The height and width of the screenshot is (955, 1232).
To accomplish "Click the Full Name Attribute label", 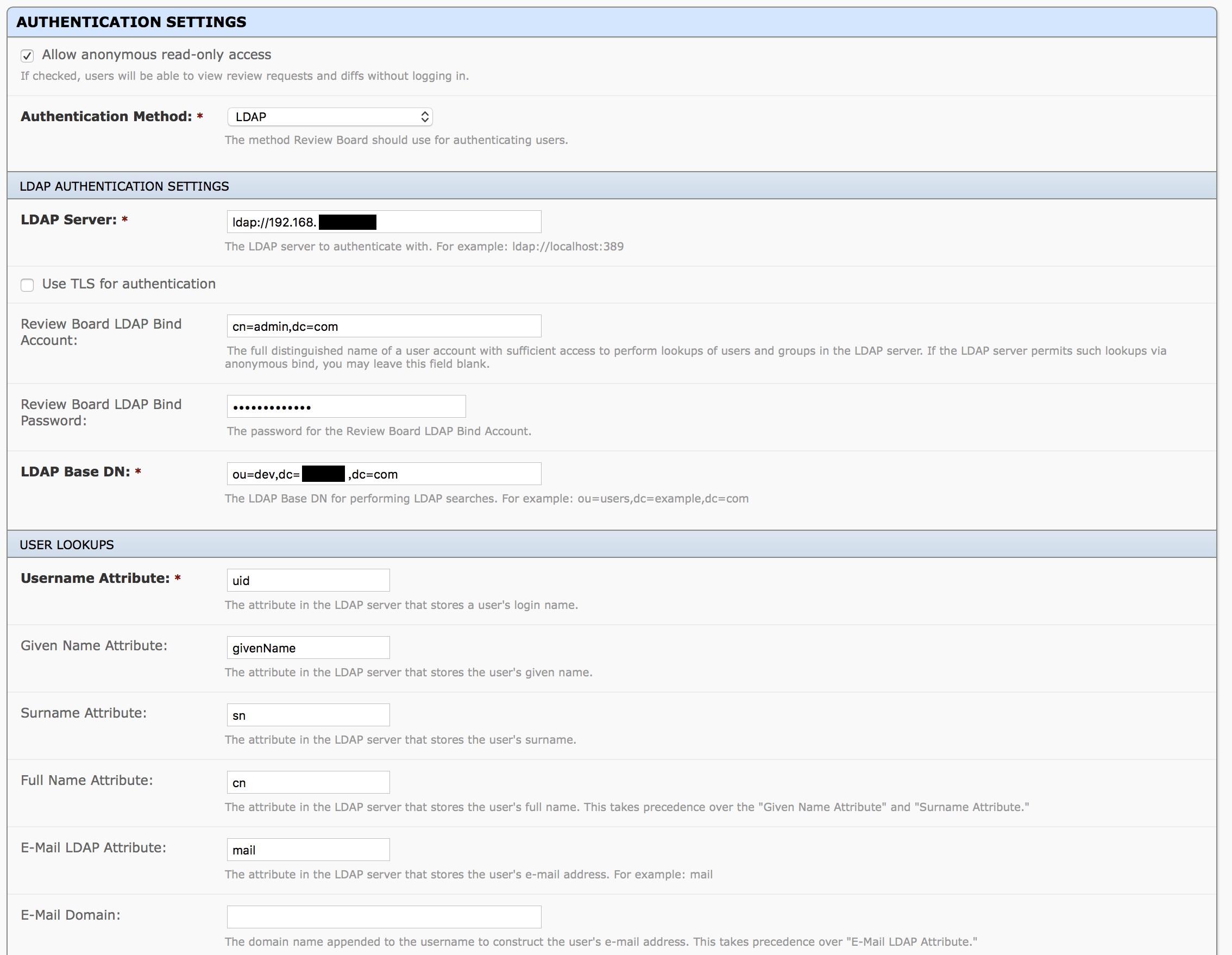I will point(87,780).
